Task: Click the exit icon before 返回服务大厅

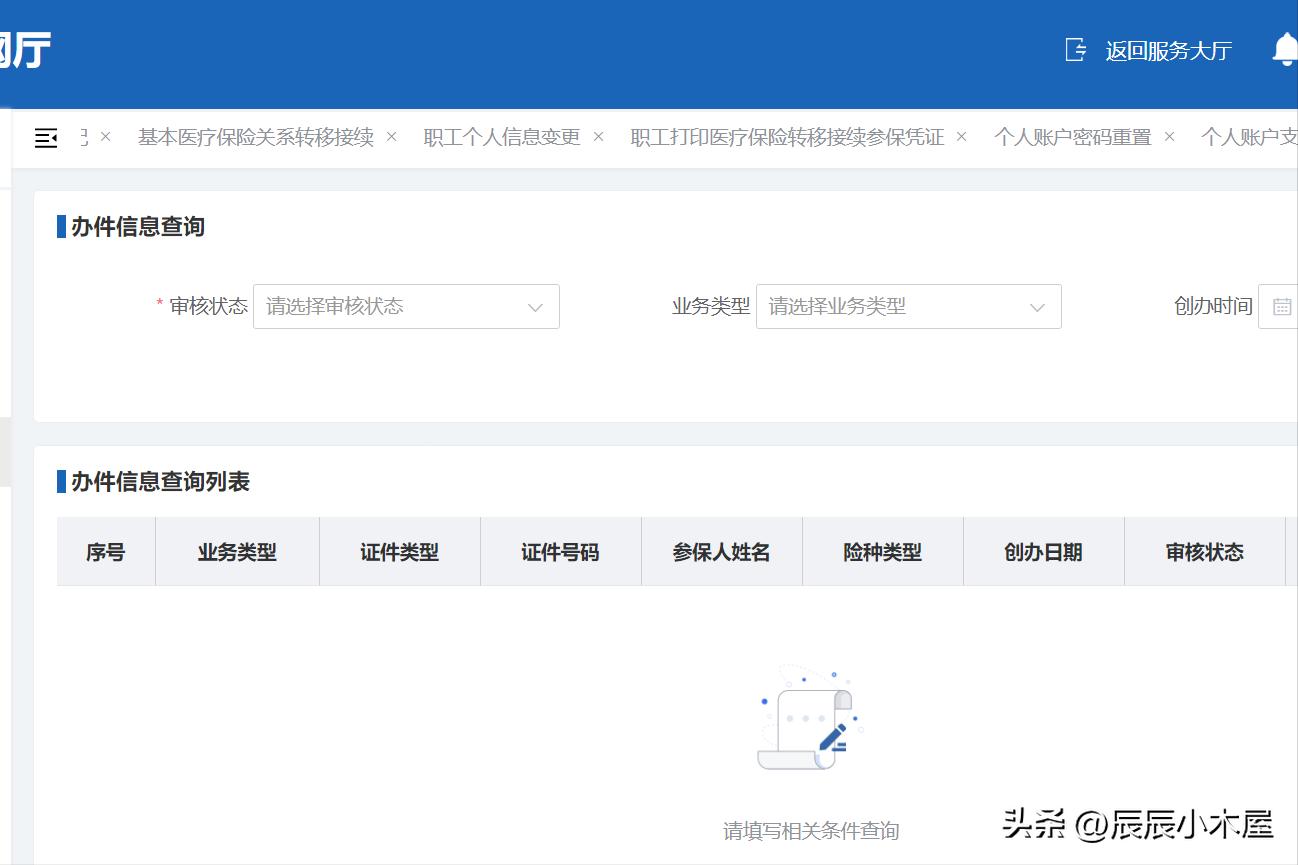Action: coord(1076,49)
